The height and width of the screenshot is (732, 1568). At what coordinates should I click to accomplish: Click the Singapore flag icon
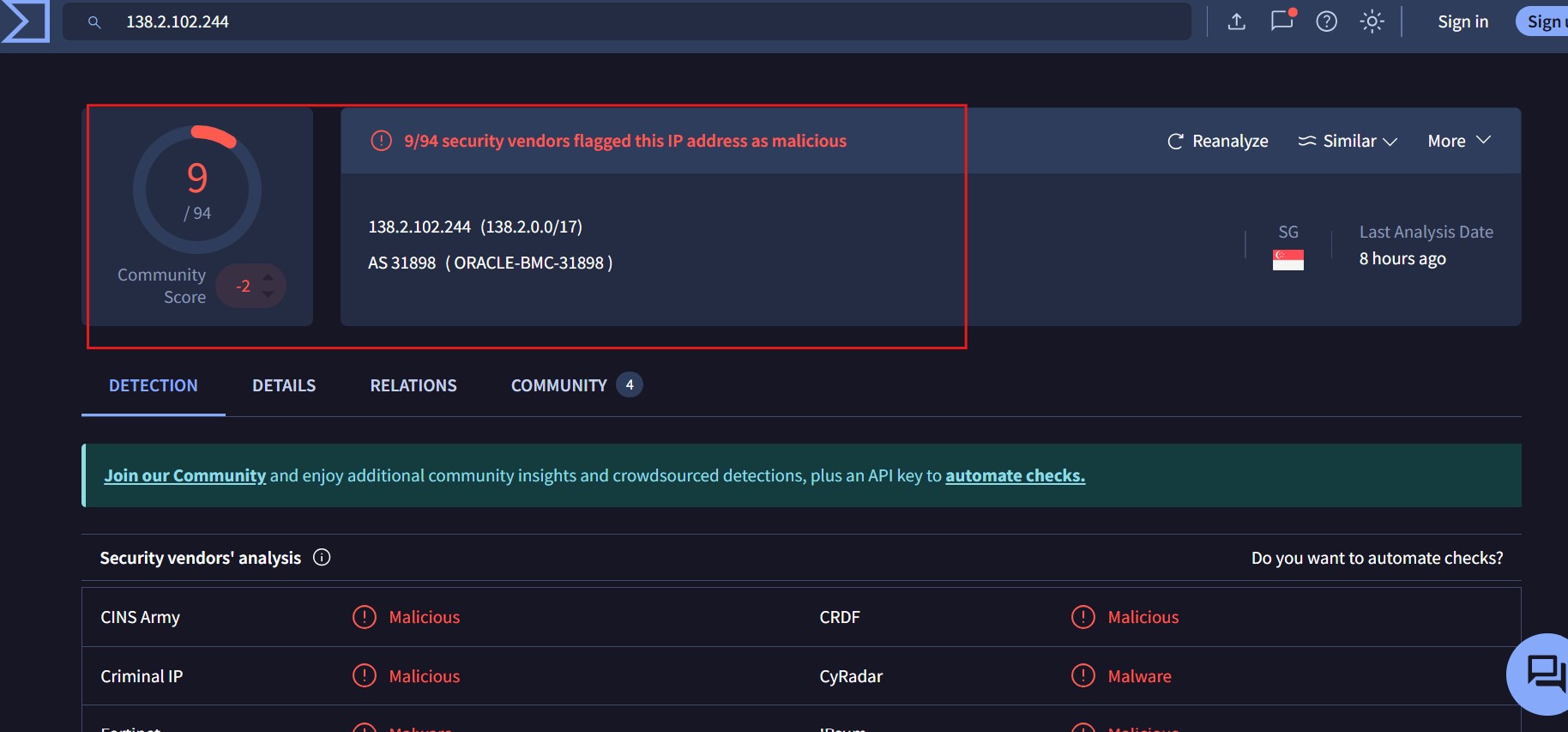[1288, 260]
